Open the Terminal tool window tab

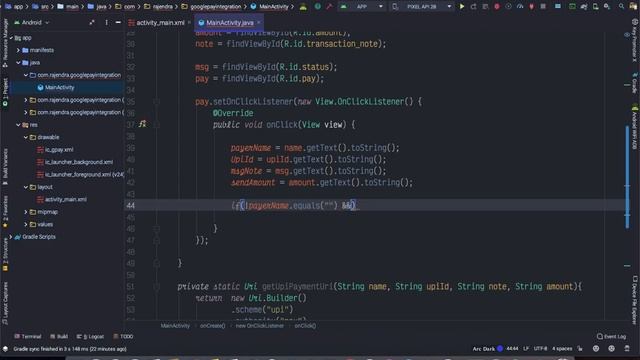click(x=27, y=336)
